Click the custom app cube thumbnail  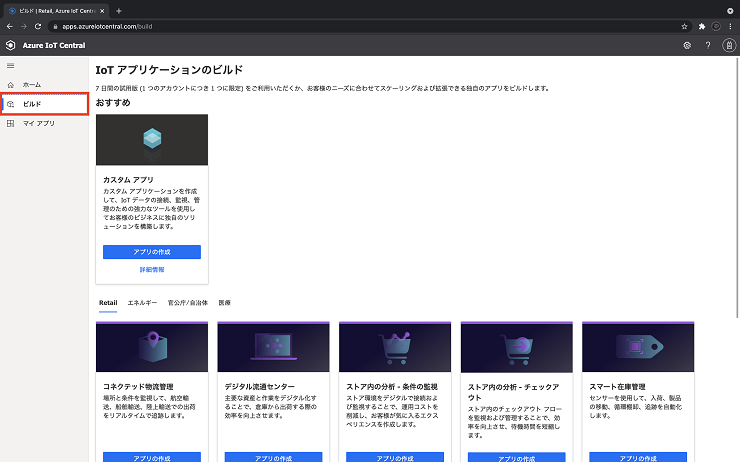pos(152,140)
